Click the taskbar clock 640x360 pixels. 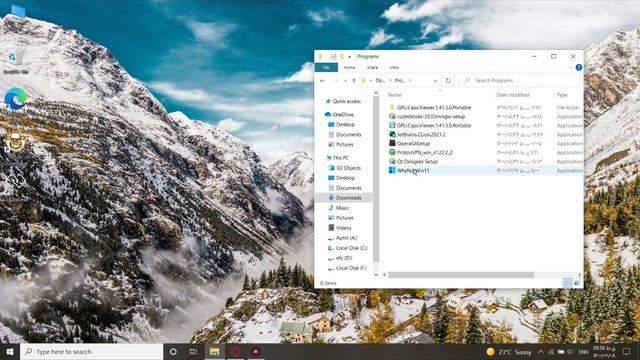[x=603, y=351]
